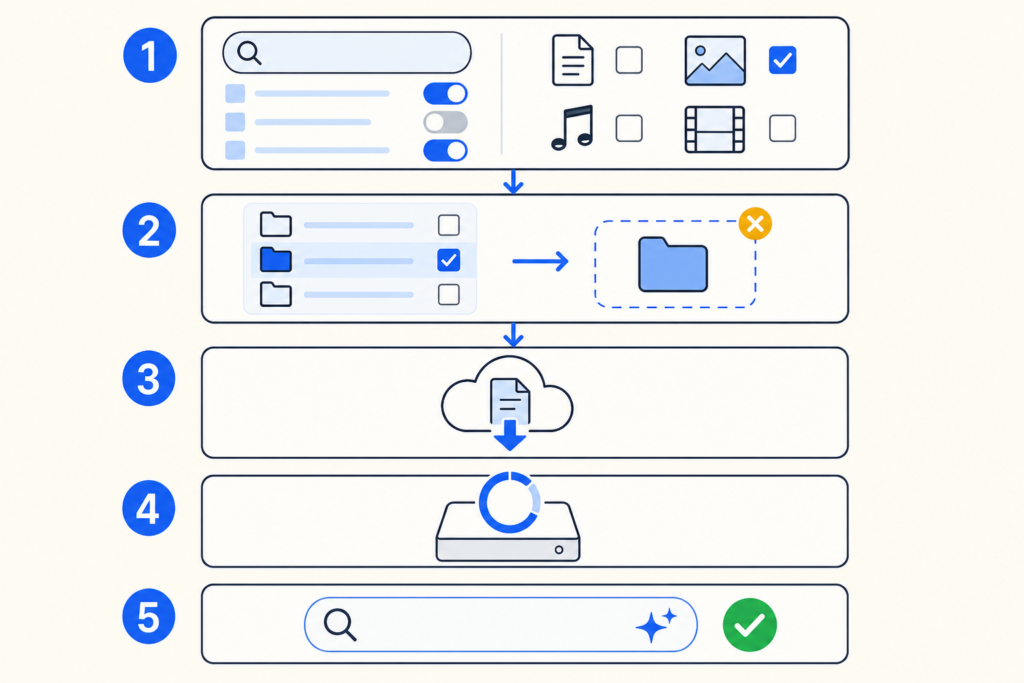Click the small square in the gray-toggle row
This screenshot has width=1024, height=683.
click(235, 122)
